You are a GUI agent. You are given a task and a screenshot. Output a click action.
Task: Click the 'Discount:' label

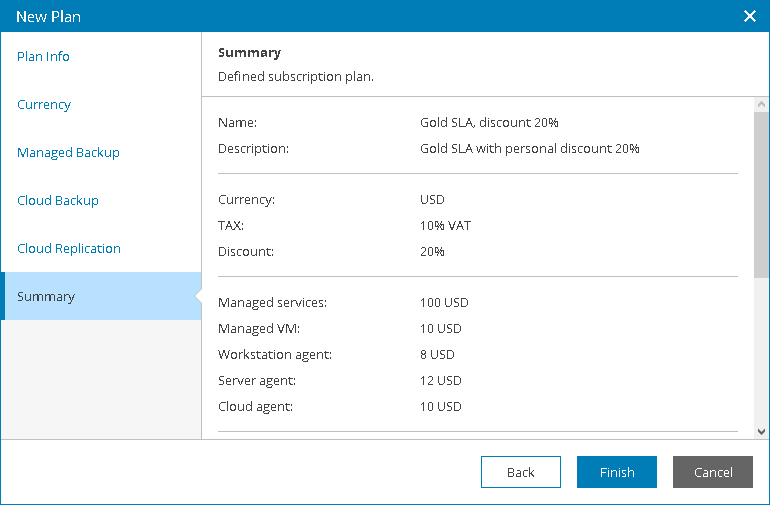[246, 252]
